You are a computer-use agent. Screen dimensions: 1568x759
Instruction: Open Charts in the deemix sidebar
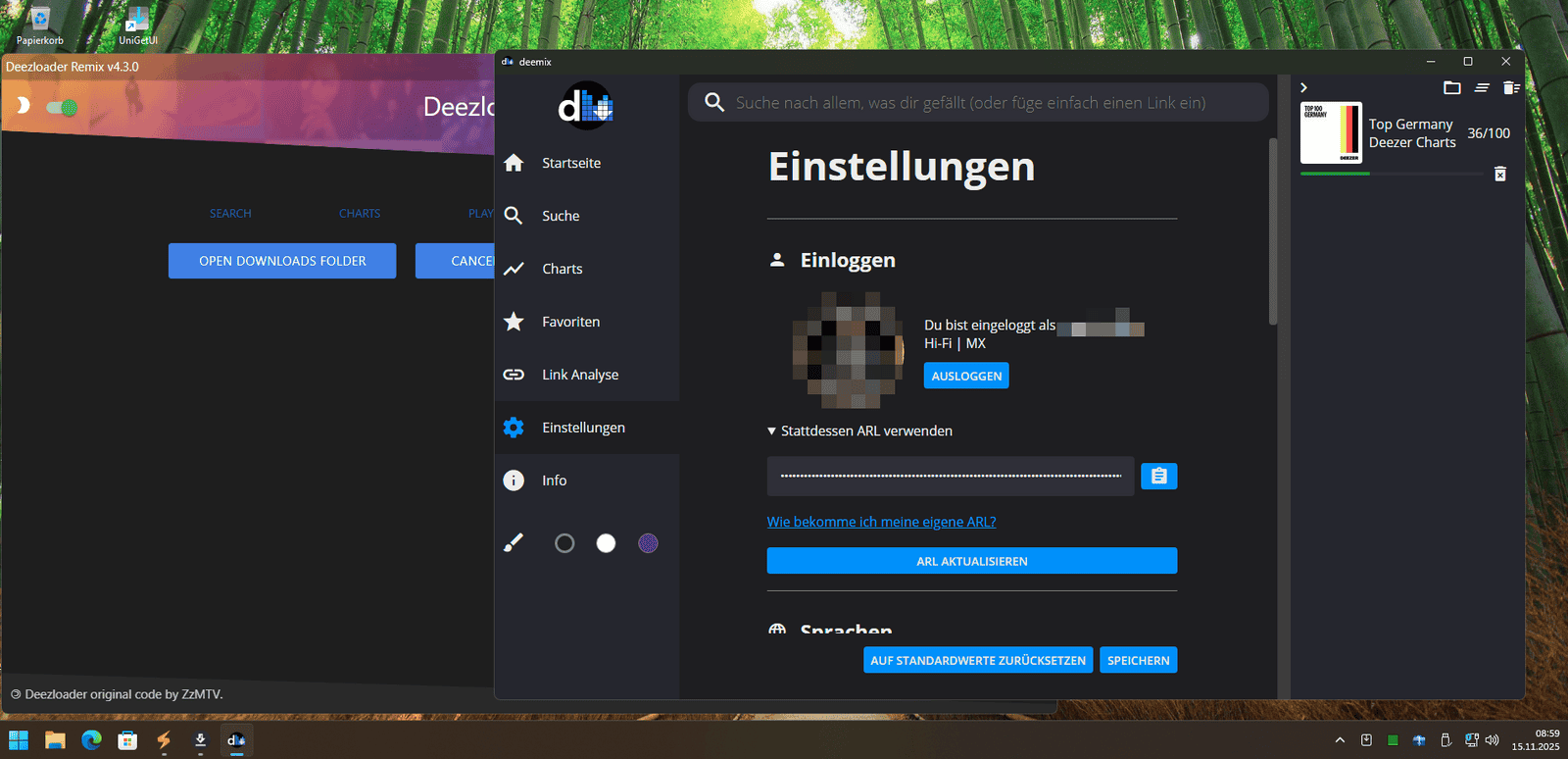click(587, 269)
